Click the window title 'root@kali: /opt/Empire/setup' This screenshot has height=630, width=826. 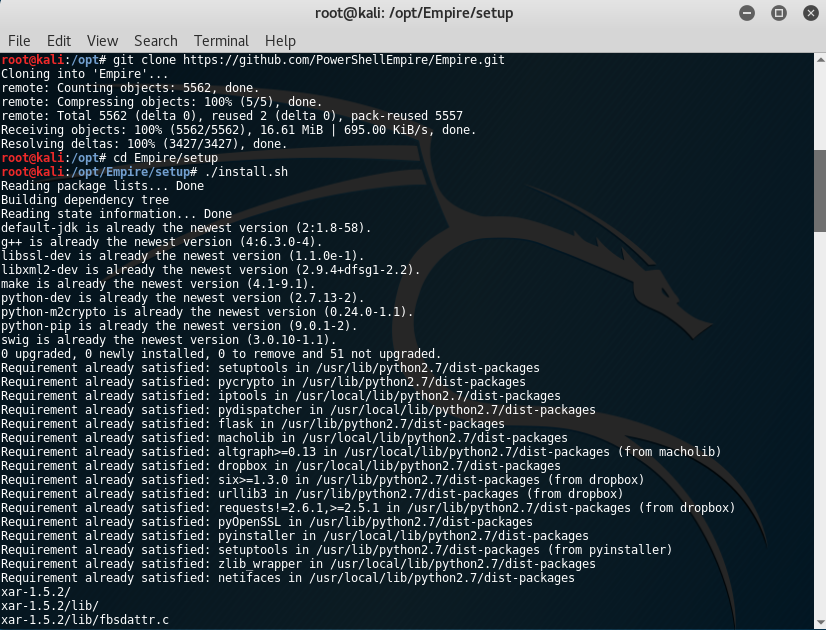point(414,13)
